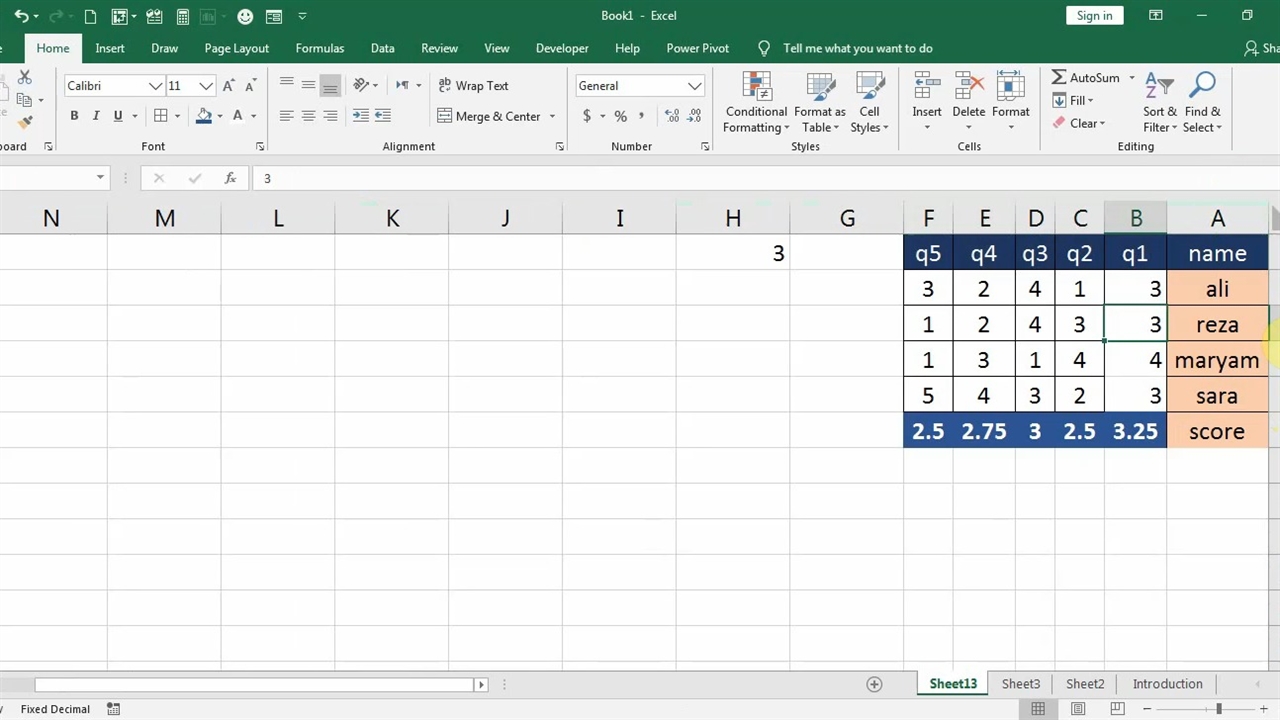
Task: Click the Insert function fx icon
Action: (x=230, y=178)
